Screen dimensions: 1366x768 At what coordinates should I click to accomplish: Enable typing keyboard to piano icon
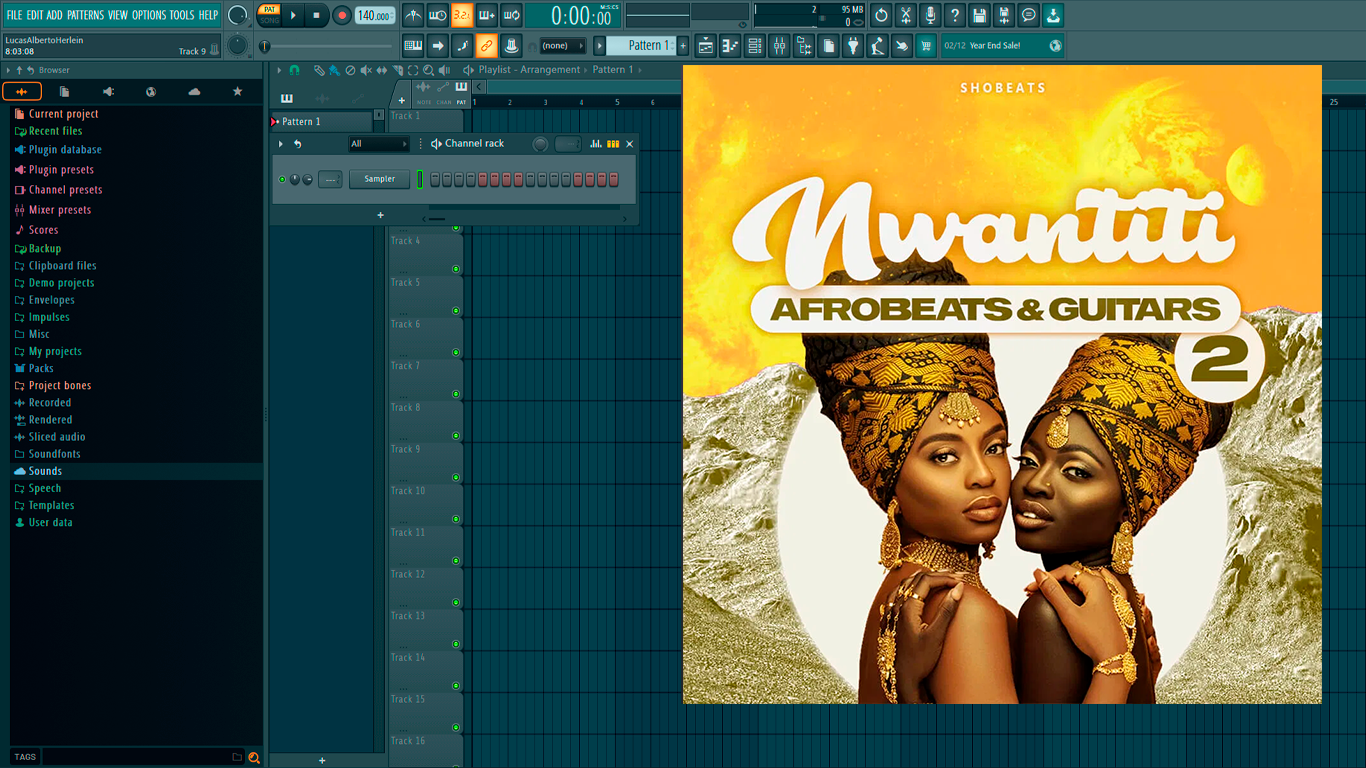[413, 45]
